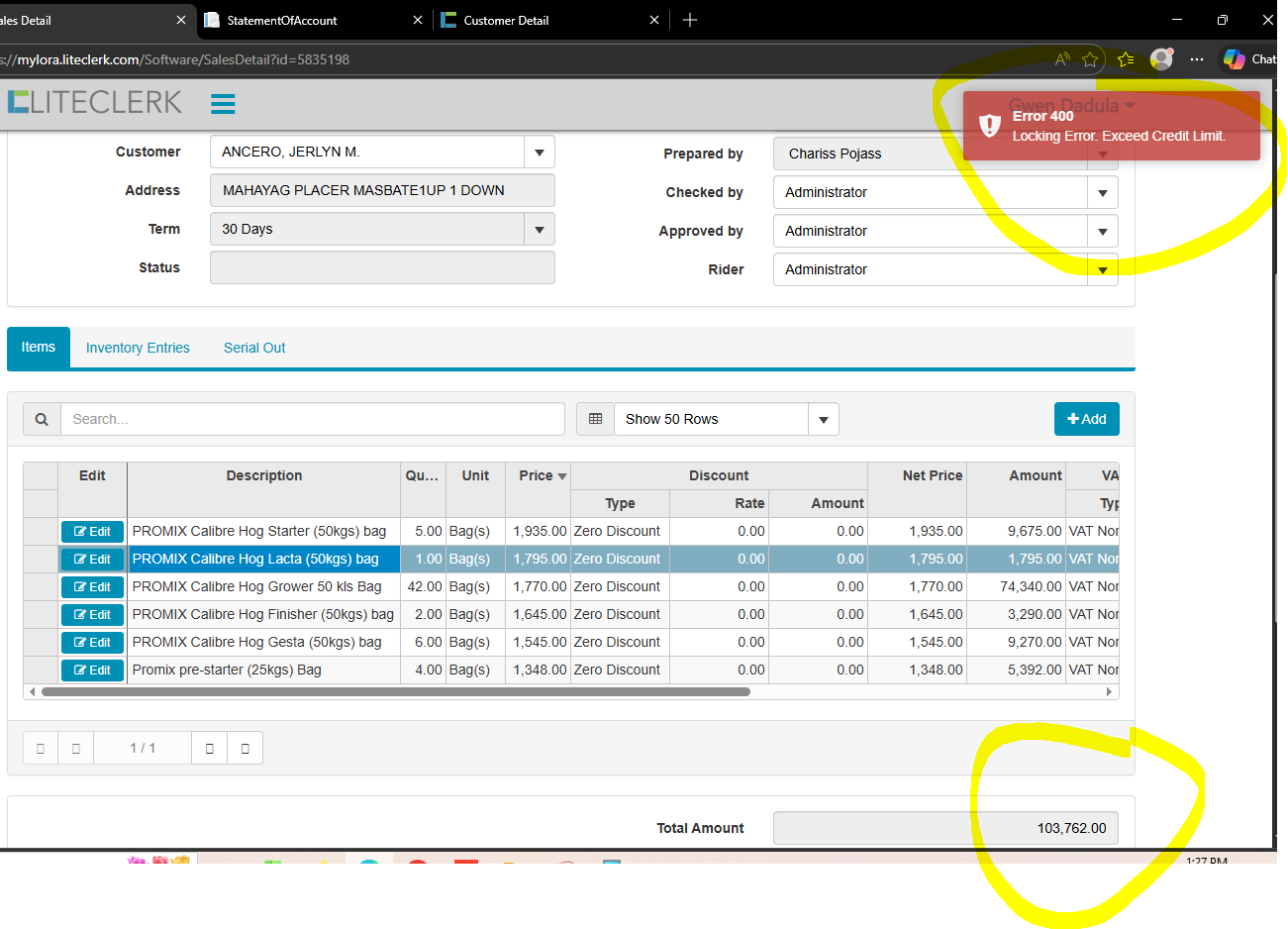Expand the Customer dropdown
1288x929 pixels.
pos(539,153)
